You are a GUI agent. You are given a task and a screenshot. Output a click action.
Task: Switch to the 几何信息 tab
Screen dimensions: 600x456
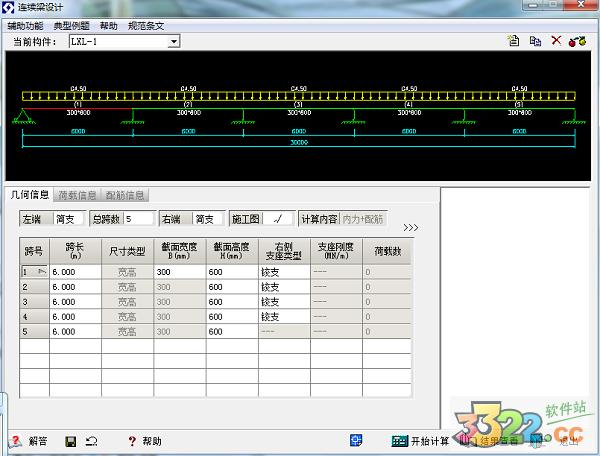pyautogui.click(x=30, y=195)
